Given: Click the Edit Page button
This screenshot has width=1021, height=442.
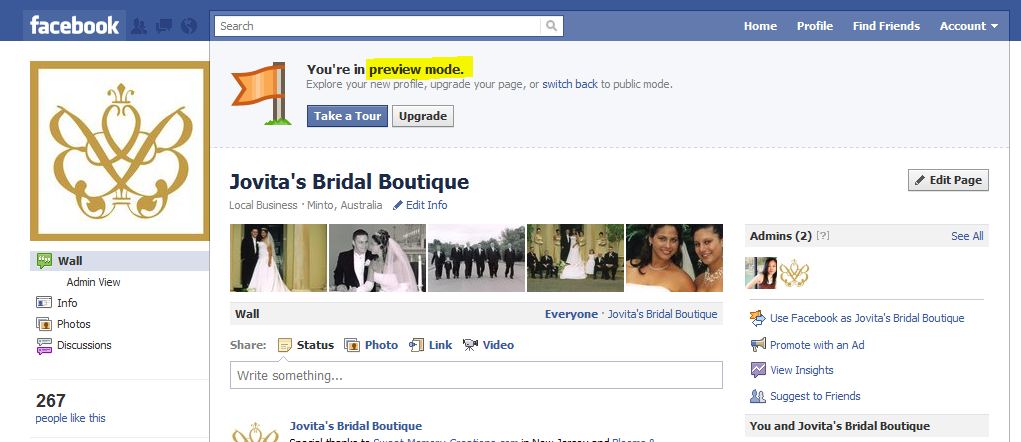Looking at the screenshot, I should pyautogui.click(x=948, y=180).
